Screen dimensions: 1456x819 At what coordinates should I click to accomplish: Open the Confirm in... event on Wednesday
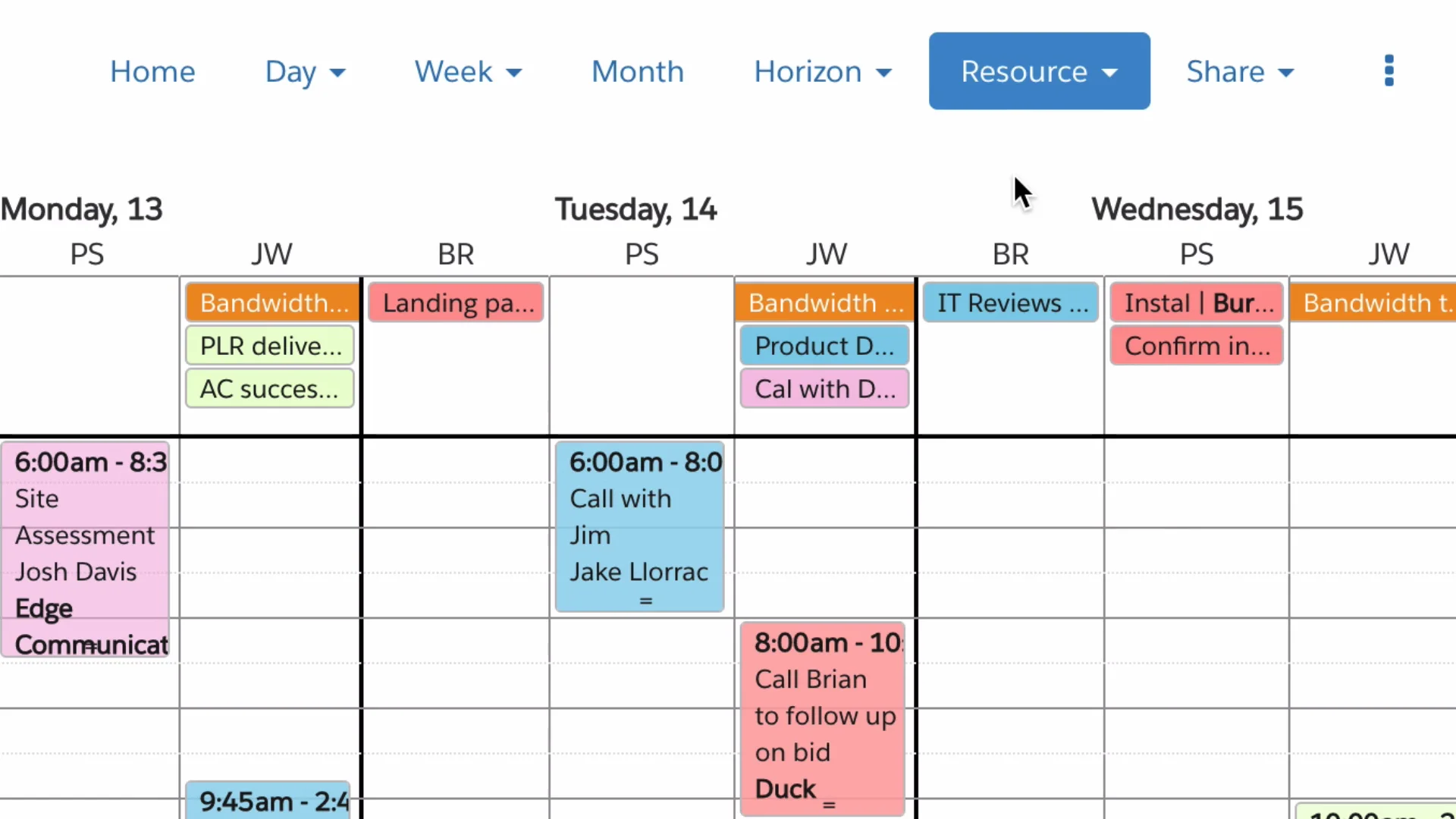(1197, 346)
